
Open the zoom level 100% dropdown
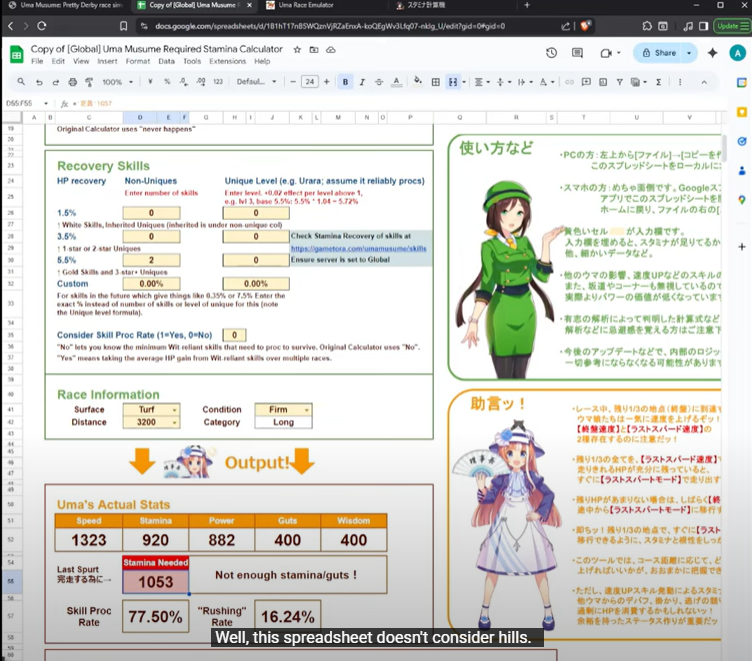116,82
